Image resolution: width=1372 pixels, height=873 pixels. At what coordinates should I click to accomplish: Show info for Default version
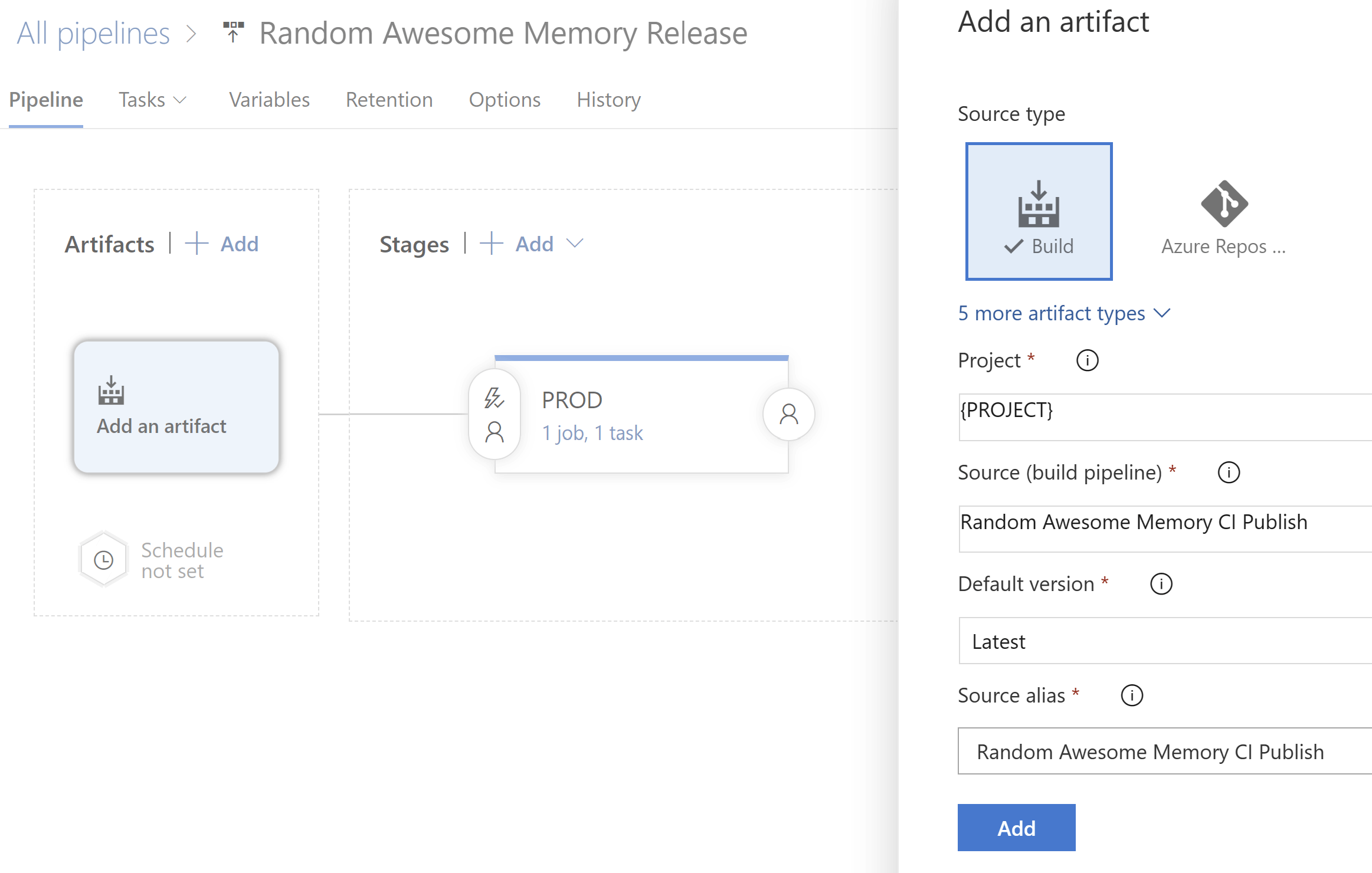(1161, 584)
